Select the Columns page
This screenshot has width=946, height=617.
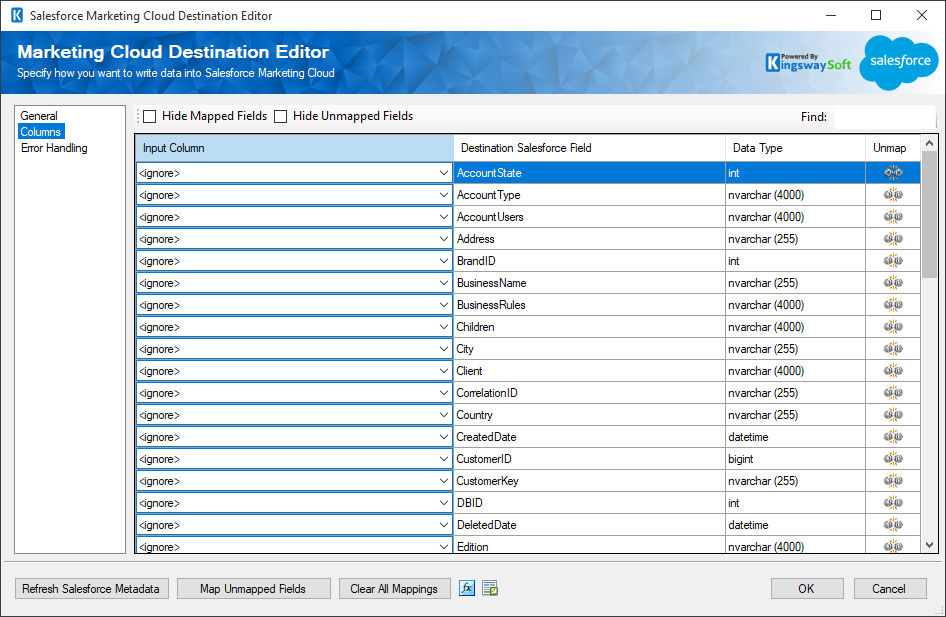[x=40, y=131]
